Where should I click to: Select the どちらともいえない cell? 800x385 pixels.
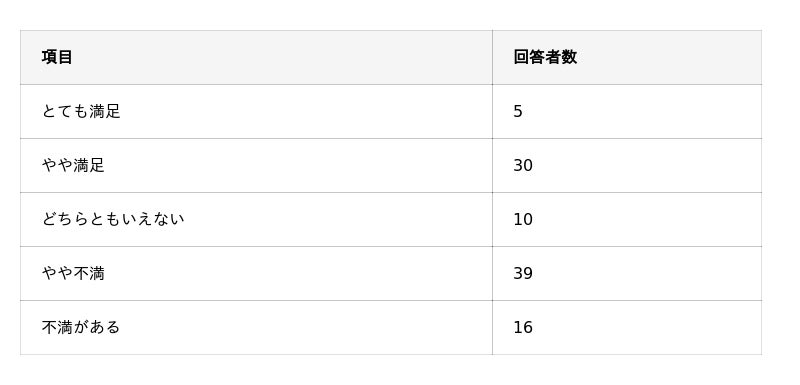click(256, 219)
